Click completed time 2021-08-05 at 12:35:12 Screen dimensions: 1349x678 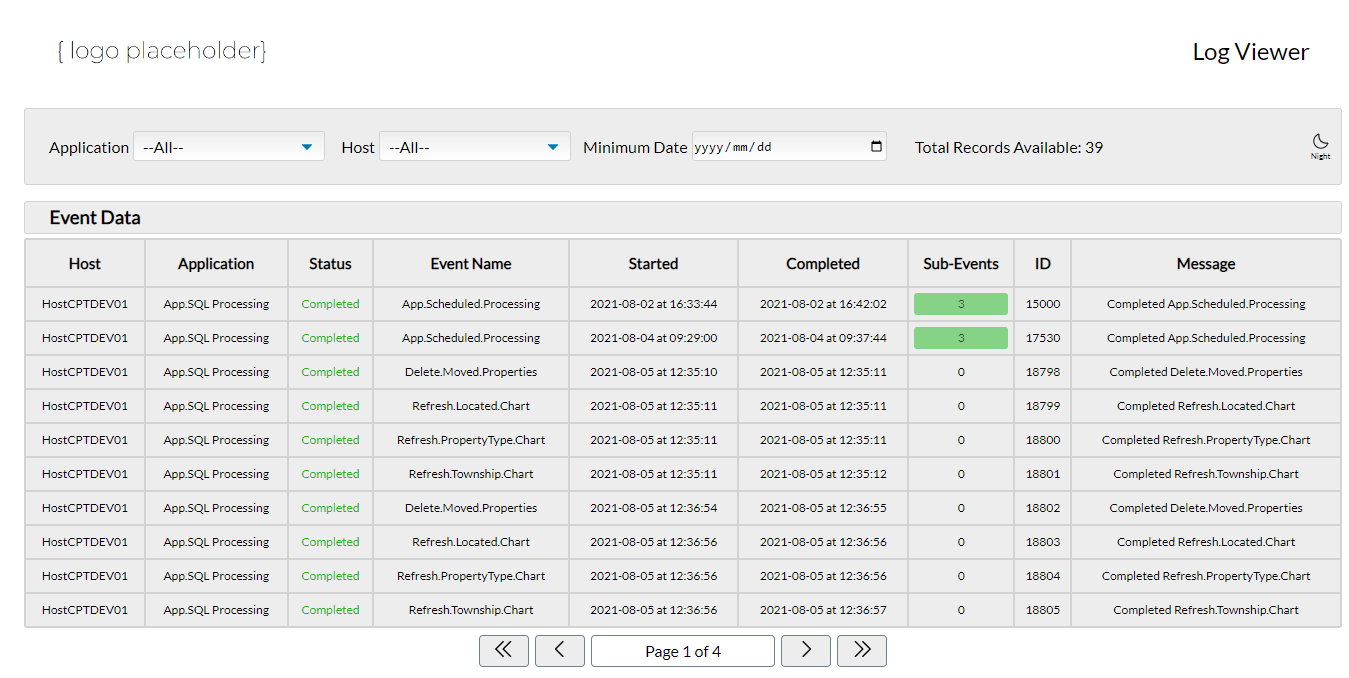823,474
